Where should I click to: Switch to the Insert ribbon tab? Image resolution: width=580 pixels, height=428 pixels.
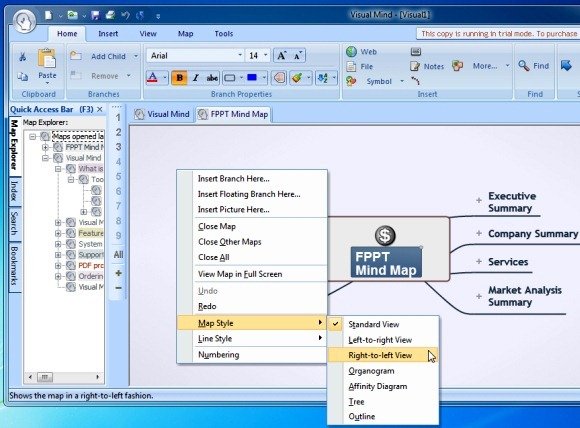(x=108, y=34)
